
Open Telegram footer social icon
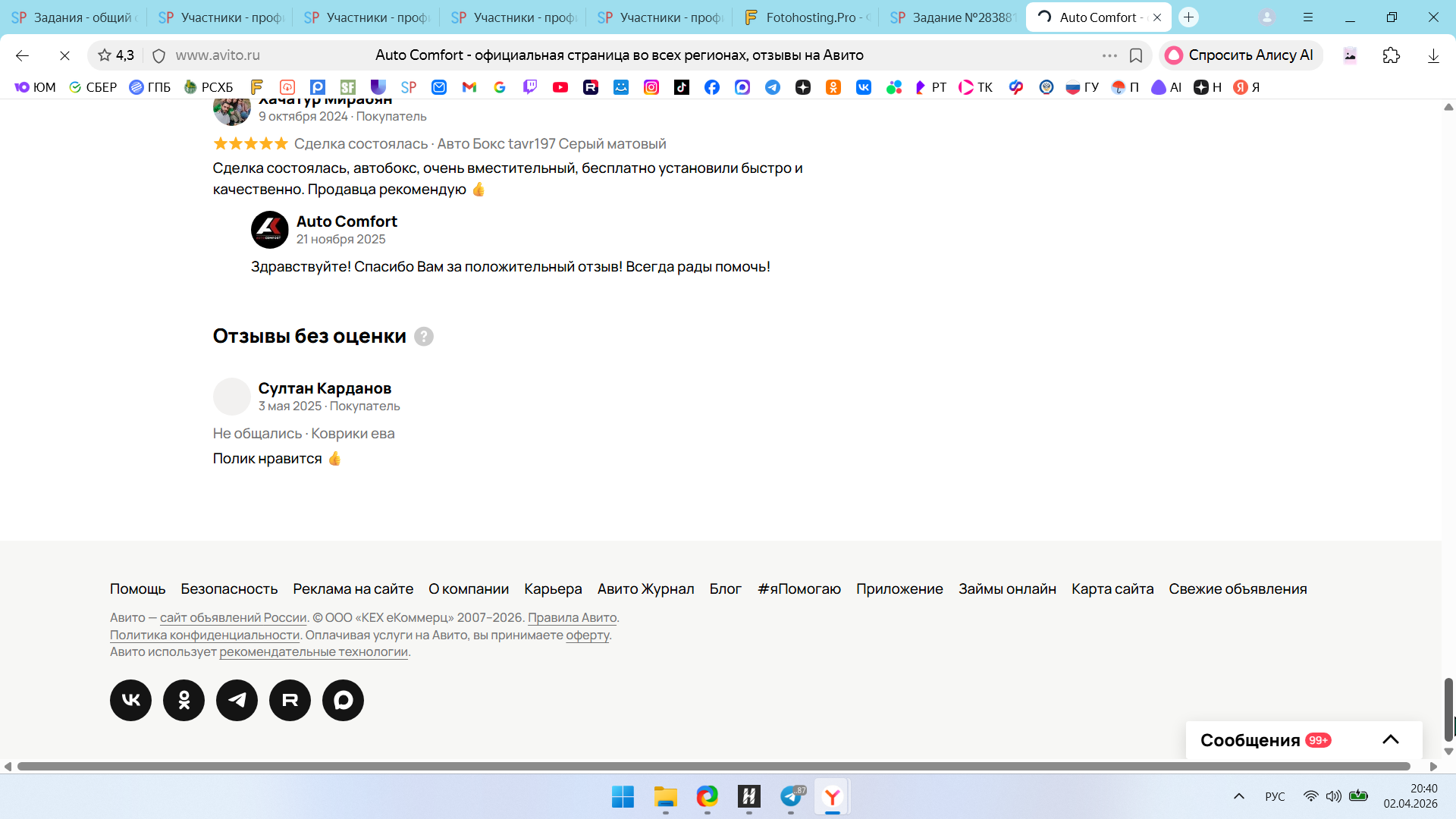(x=237, y=700)
